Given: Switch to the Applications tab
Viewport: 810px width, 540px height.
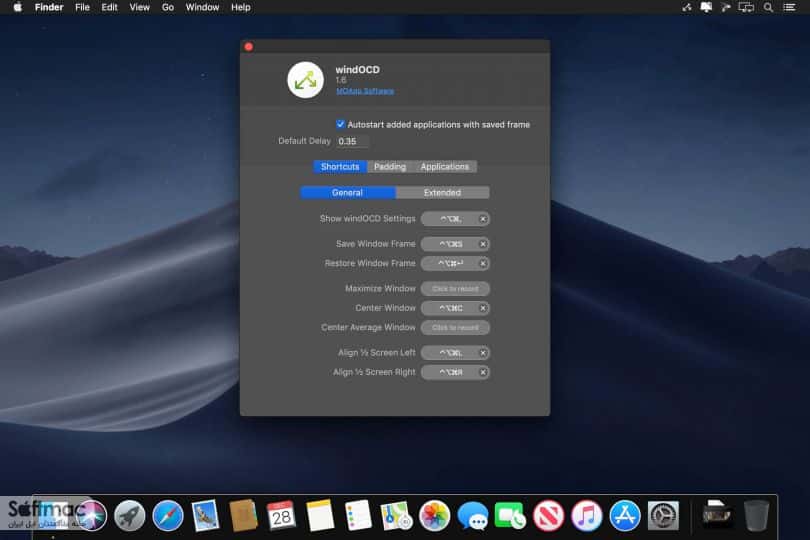Looking at the screenshot, I should (x=445, y=166).
